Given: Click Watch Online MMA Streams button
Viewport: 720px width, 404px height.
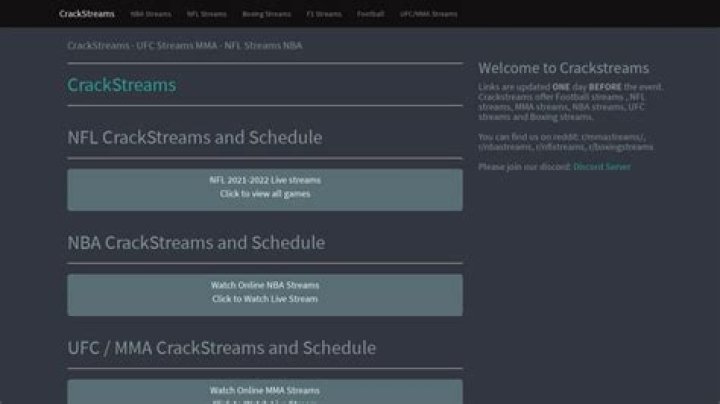Looking at the screenshot, I should [x=265, y=390].
